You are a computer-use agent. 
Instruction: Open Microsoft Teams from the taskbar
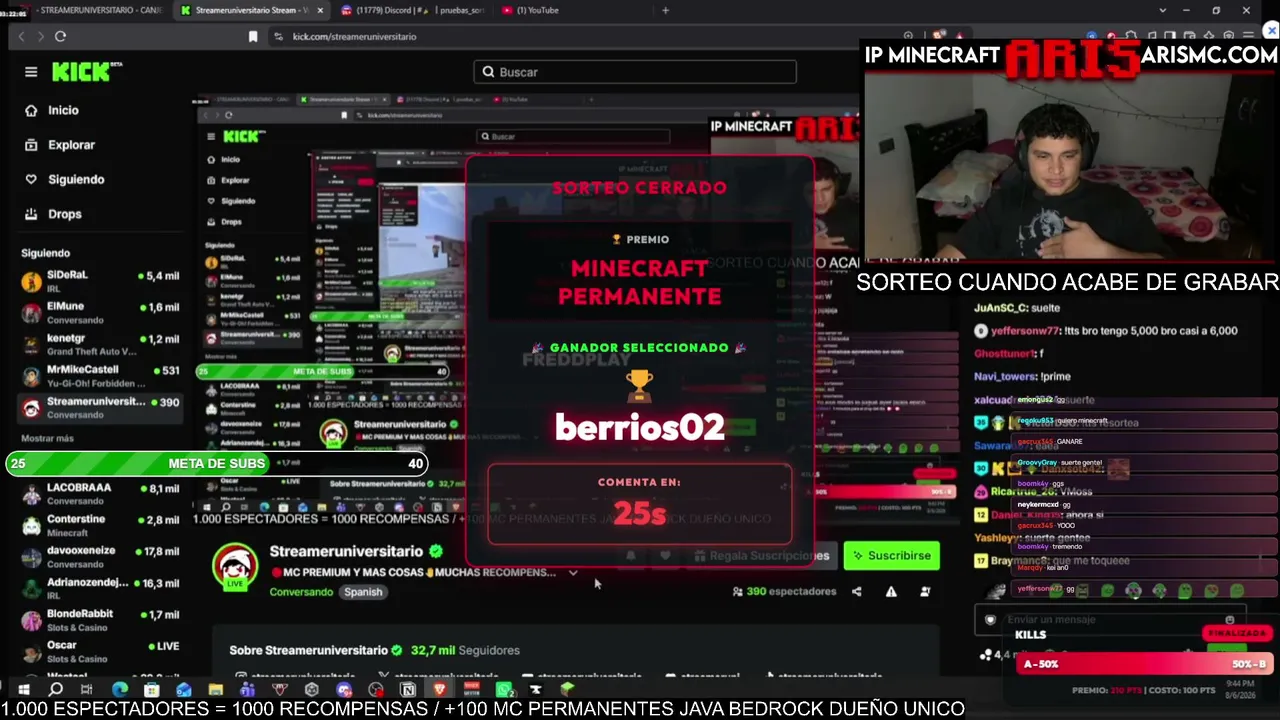(x=247, y=689)
